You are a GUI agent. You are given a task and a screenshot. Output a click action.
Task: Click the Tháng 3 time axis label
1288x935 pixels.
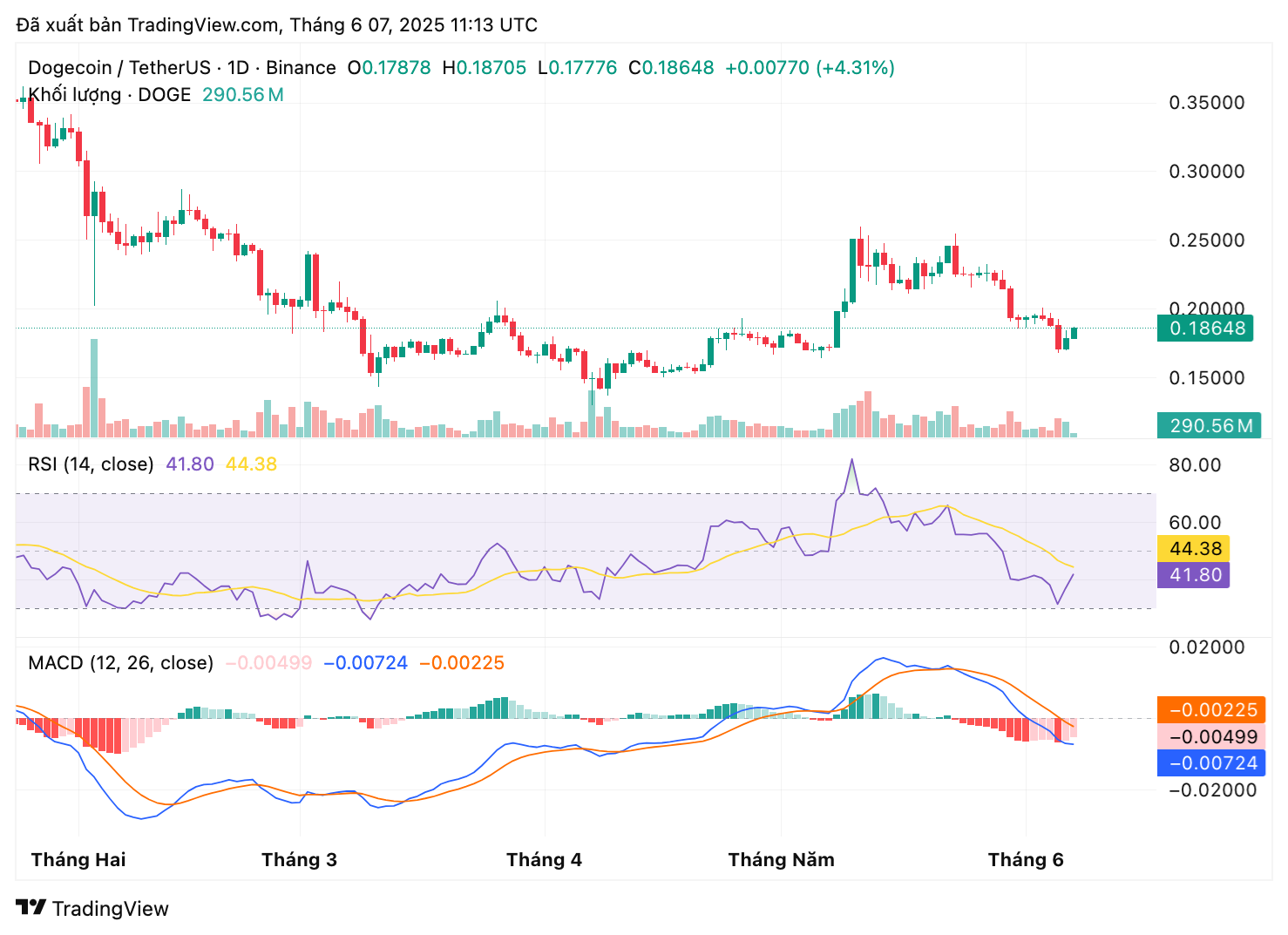(x=299, y=860)
